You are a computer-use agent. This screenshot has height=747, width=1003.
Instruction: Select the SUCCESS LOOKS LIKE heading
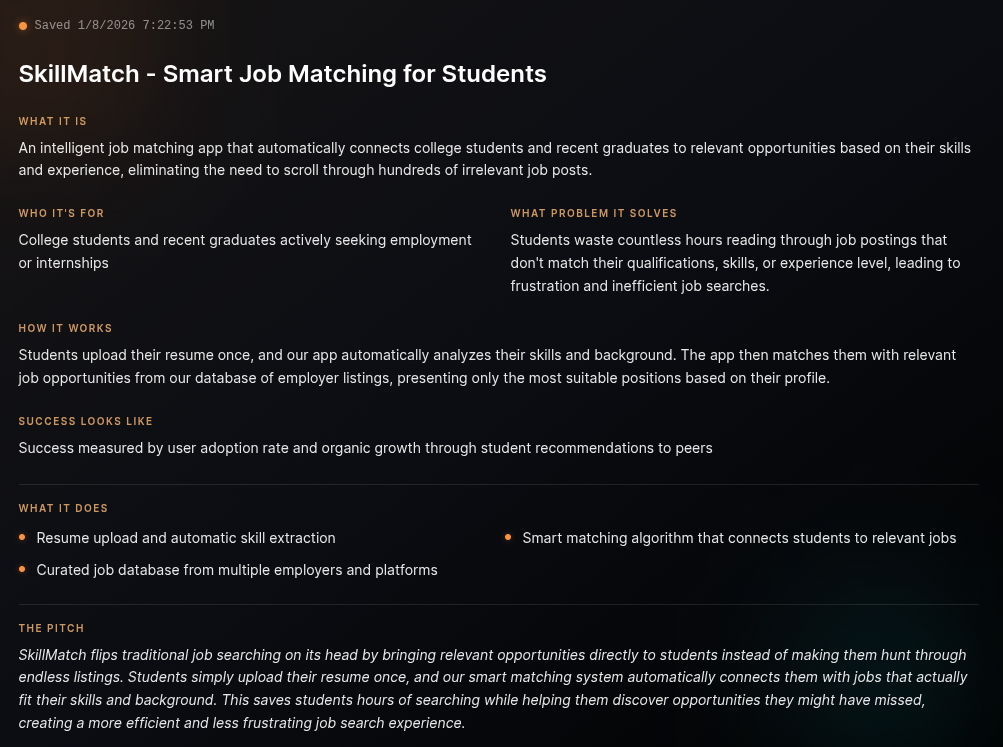click(86, 422)
